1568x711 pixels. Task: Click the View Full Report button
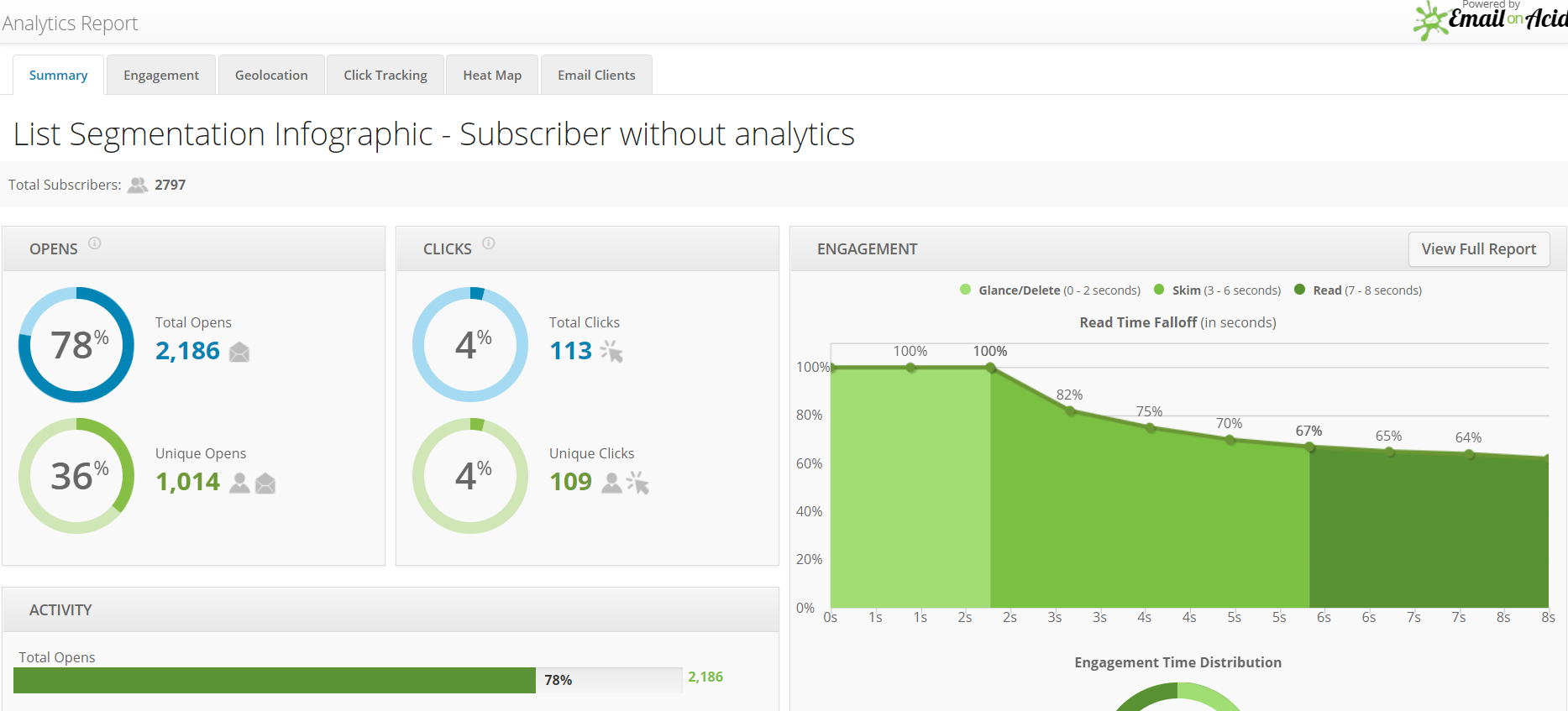tap(1478, 249)
